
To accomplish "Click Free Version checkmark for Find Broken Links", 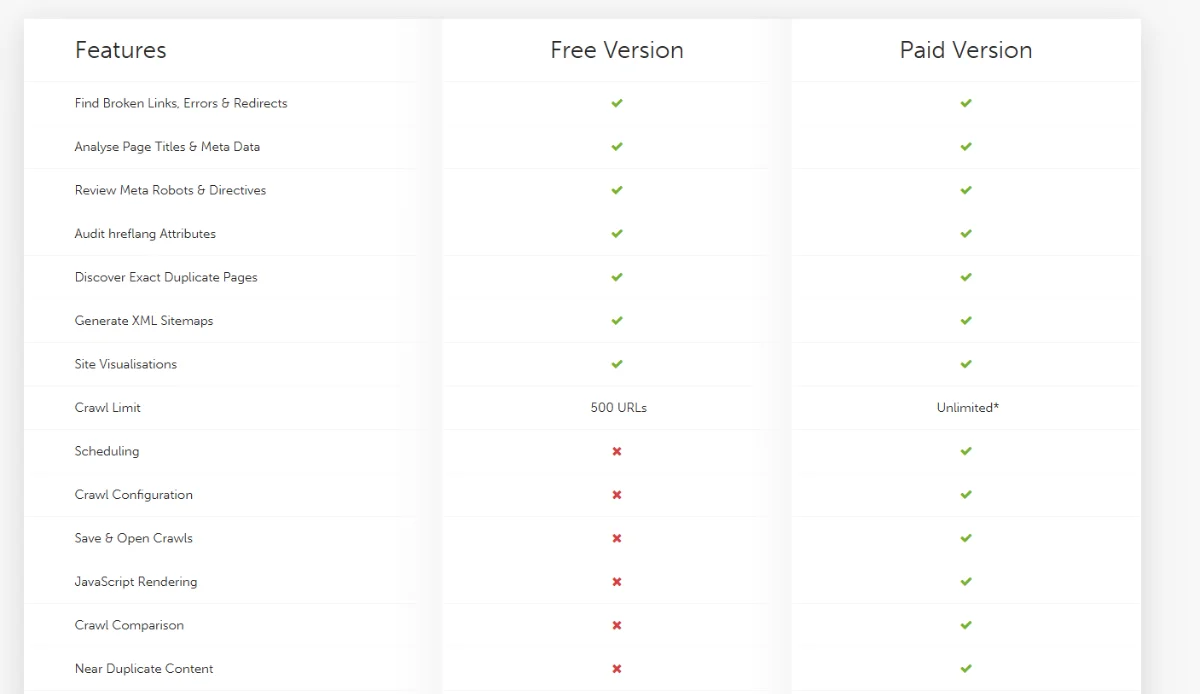I will click(x=617, y=103).
